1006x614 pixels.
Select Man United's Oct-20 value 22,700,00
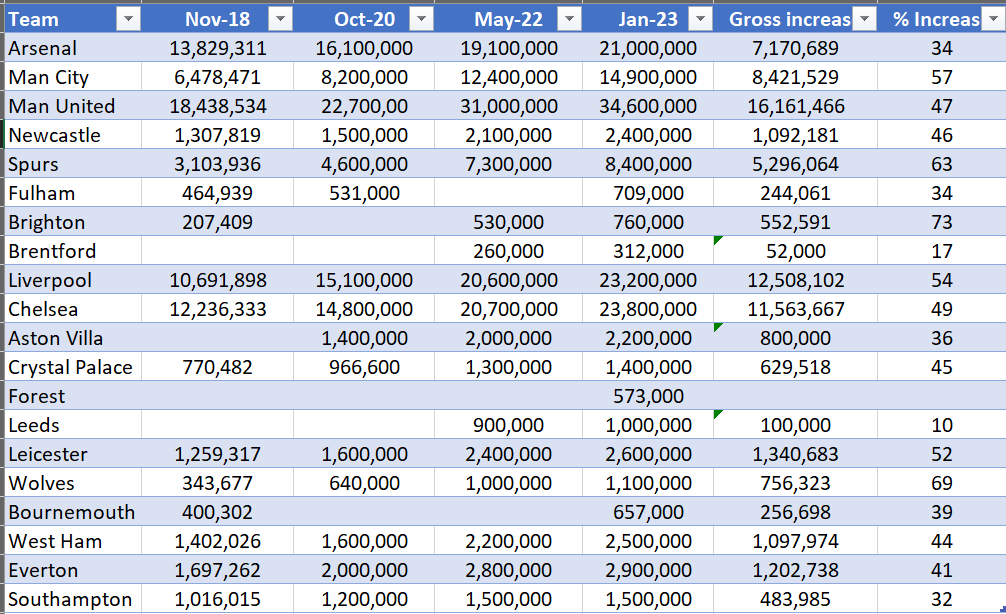[364, 106]
